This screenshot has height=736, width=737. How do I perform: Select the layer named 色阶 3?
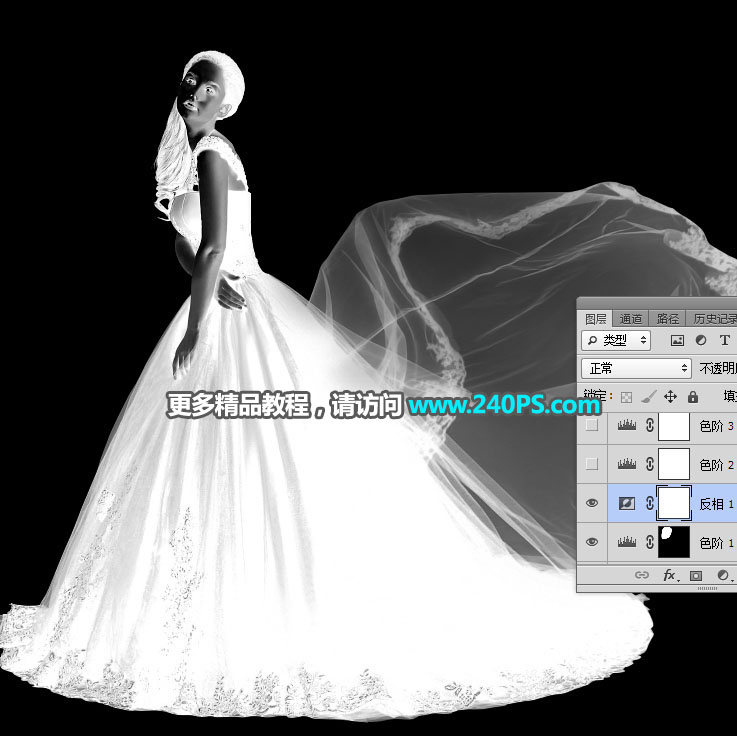716,426
